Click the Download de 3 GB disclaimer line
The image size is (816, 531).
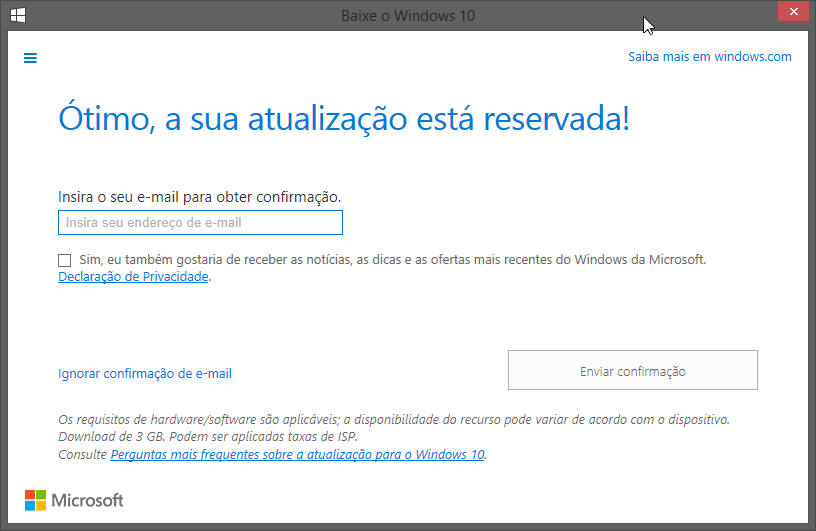pyautogui.click(x=208, y=436)
